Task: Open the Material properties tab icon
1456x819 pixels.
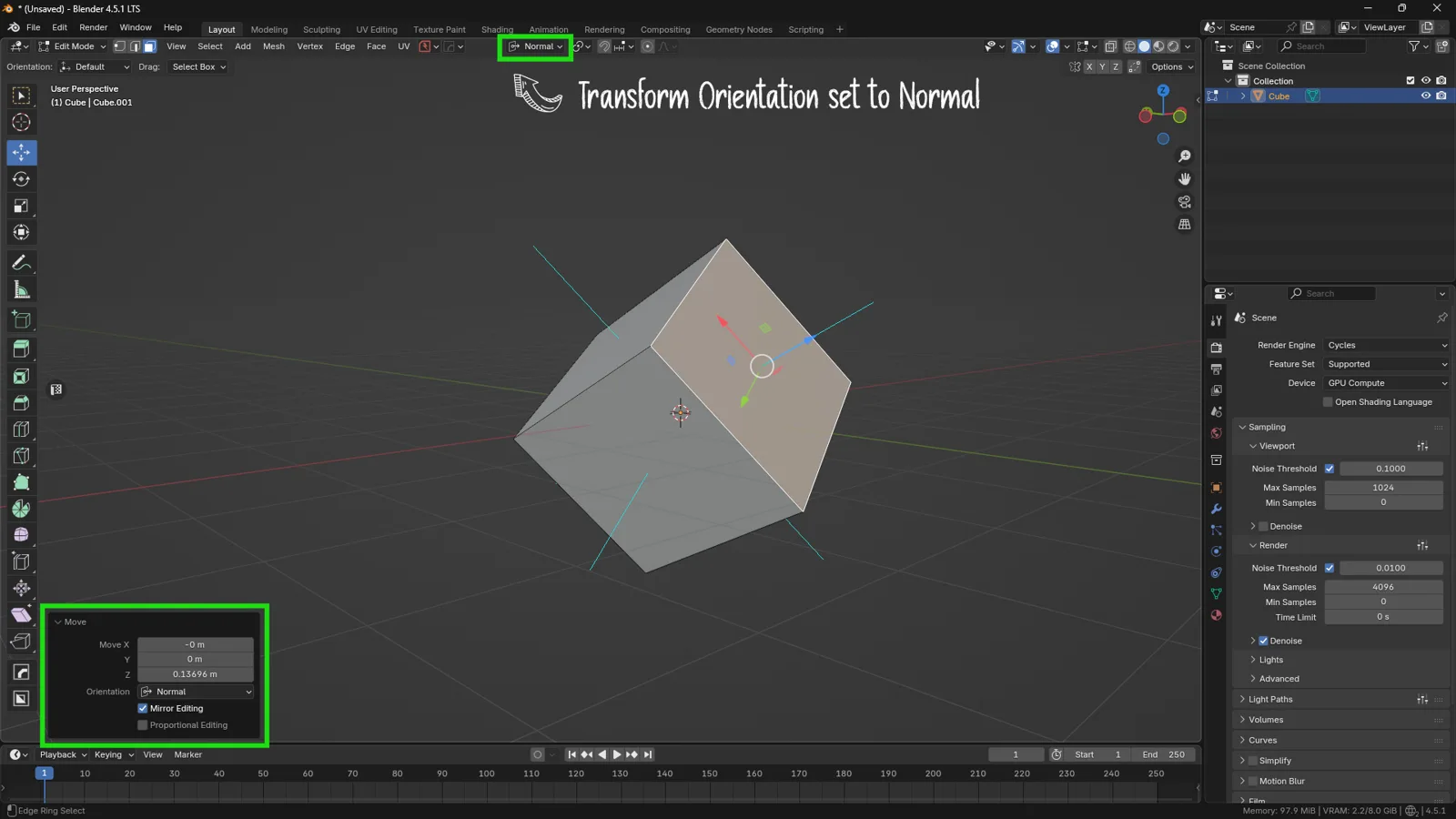Action: point(1216,615)
